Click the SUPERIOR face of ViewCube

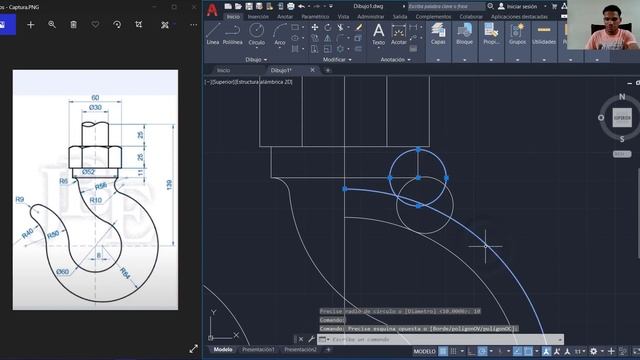tap(622, 118)
